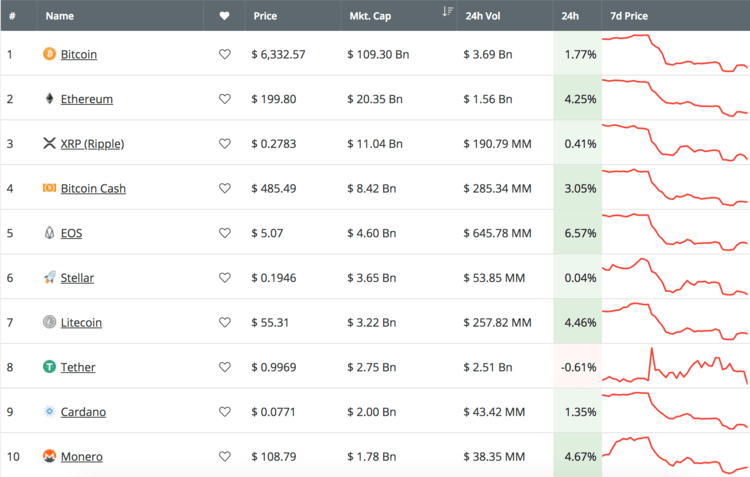
Task: Click the Litecoin logo icon
Action: [x=49, y=322]
